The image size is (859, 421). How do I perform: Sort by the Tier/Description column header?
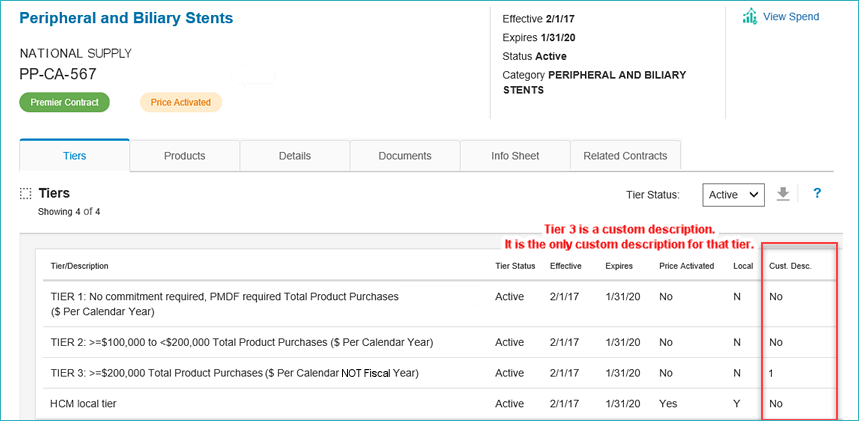[79, 266]
